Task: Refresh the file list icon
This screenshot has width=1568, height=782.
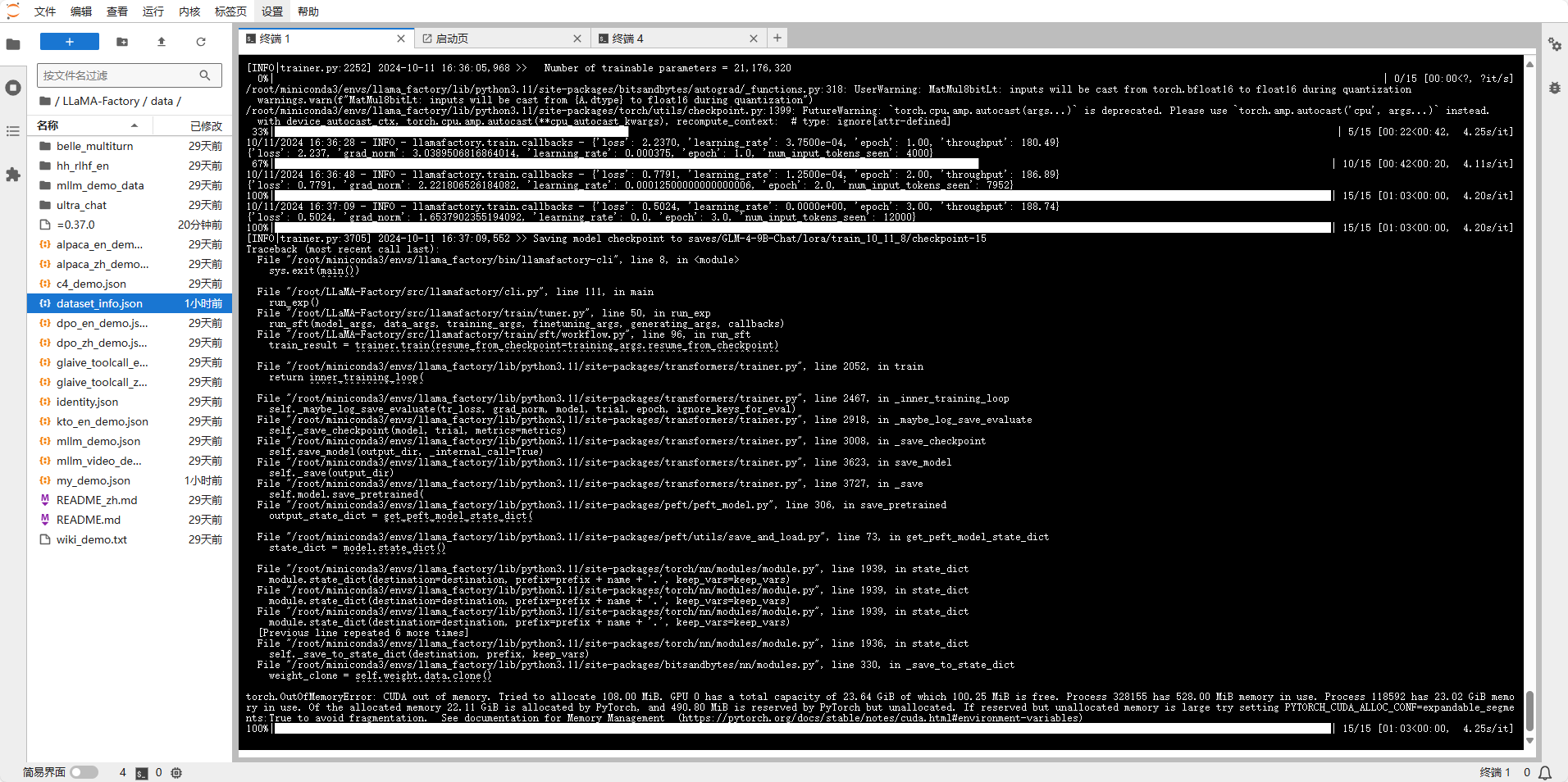Action: (x=201, y=42)
